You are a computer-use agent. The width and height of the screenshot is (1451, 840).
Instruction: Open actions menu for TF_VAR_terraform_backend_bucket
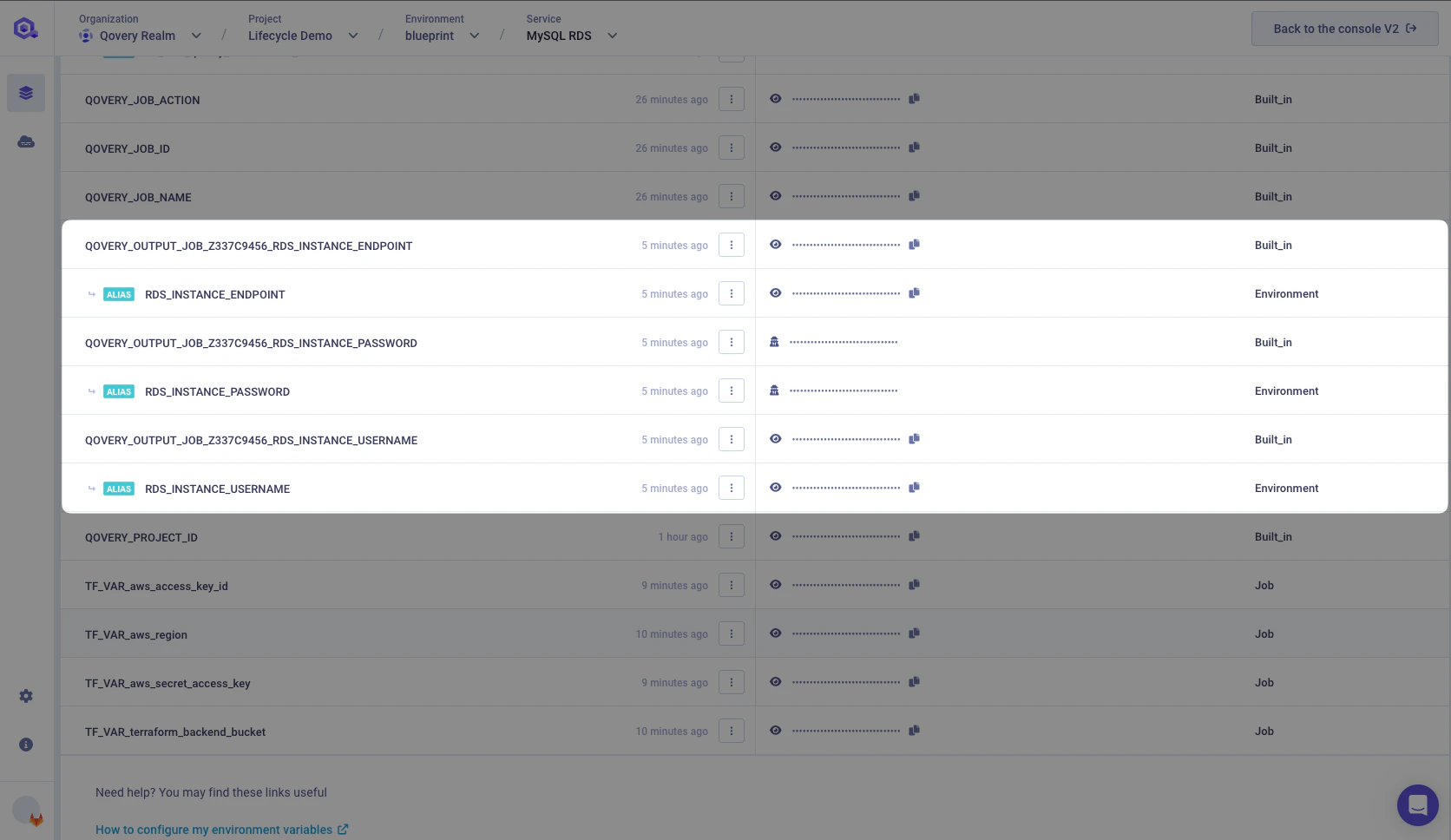click(732, 732)
